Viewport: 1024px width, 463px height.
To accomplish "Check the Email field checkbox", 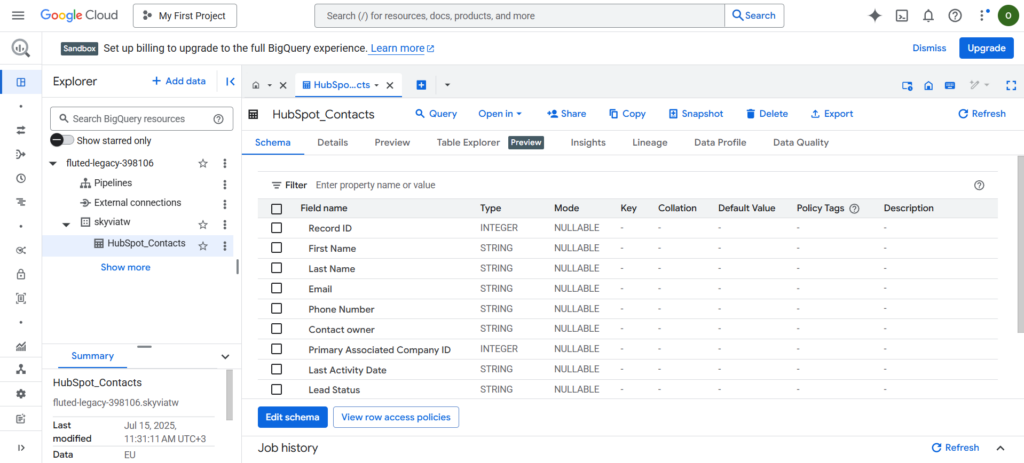I will coord(276,288).
